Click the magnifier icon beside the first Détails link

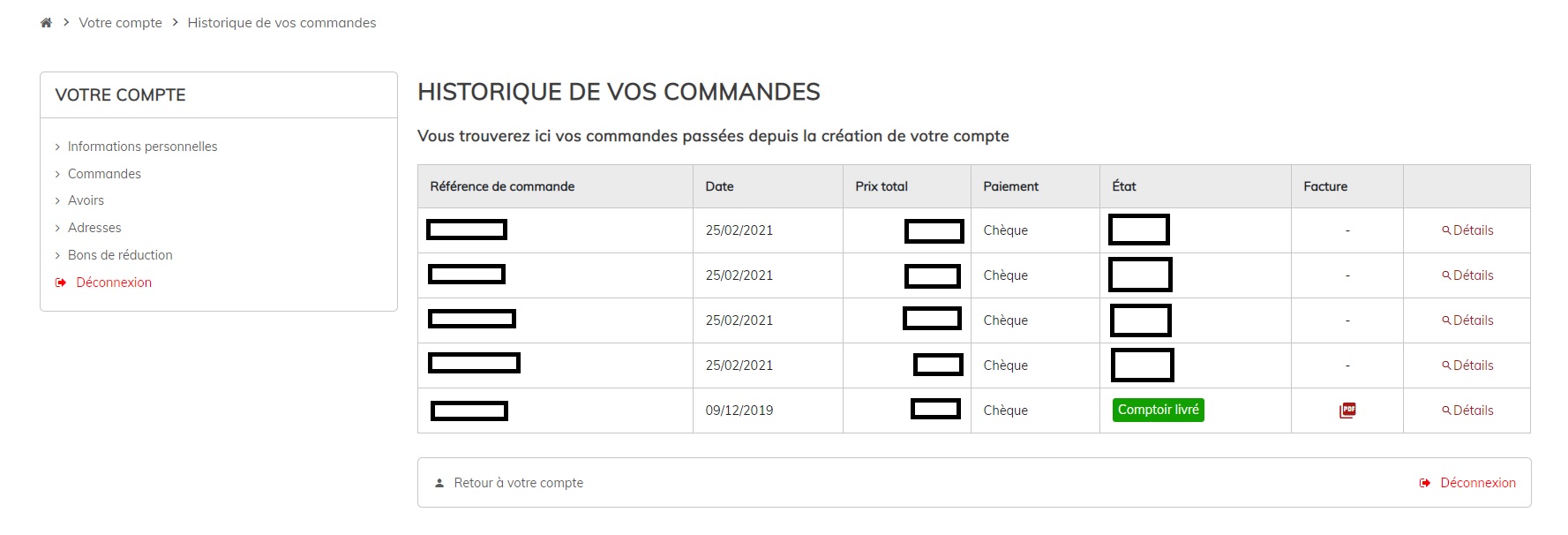(x=1444, y=230)
